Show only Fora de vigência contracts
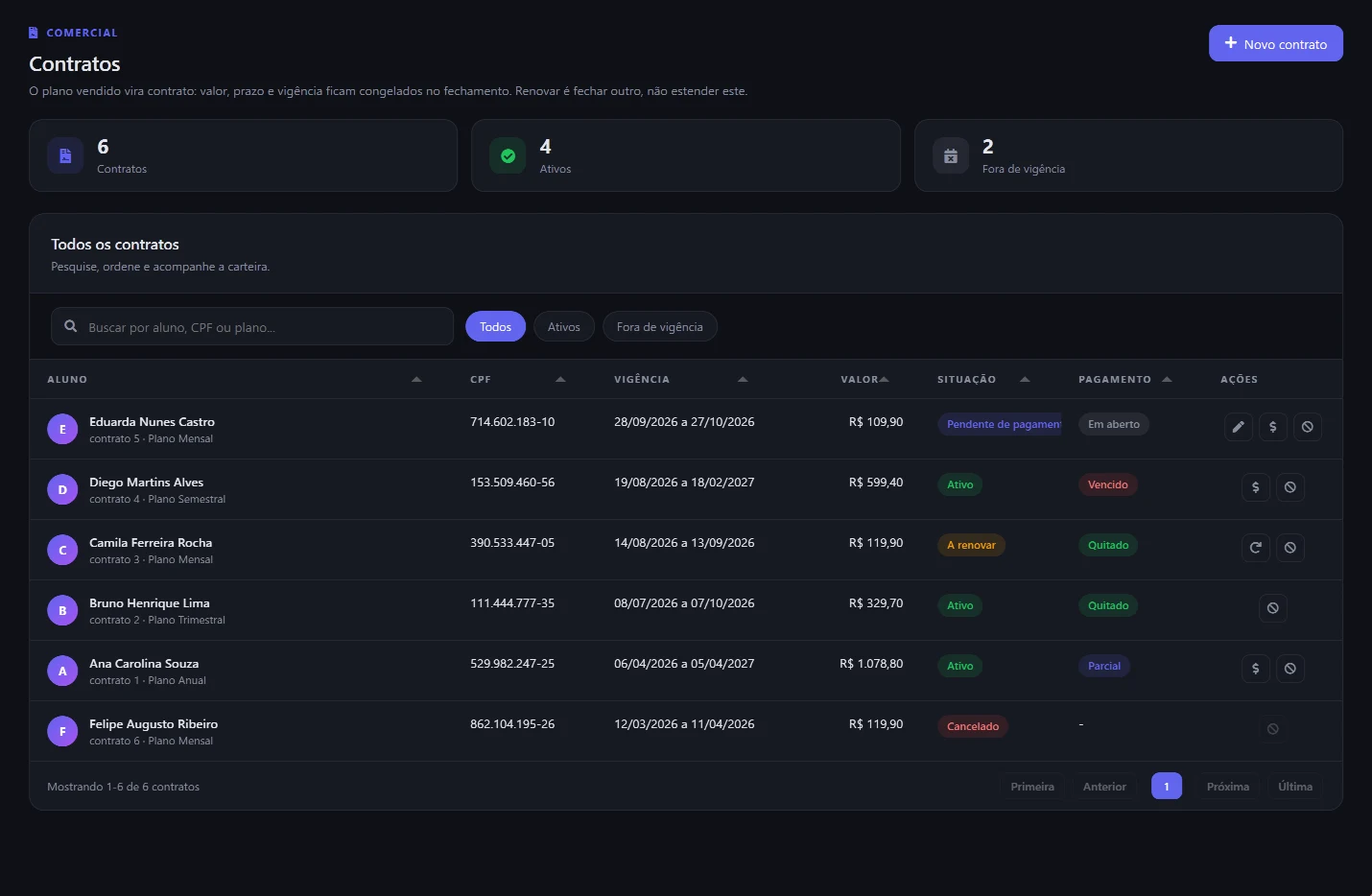1372x896 pixels. click(660, 326)
